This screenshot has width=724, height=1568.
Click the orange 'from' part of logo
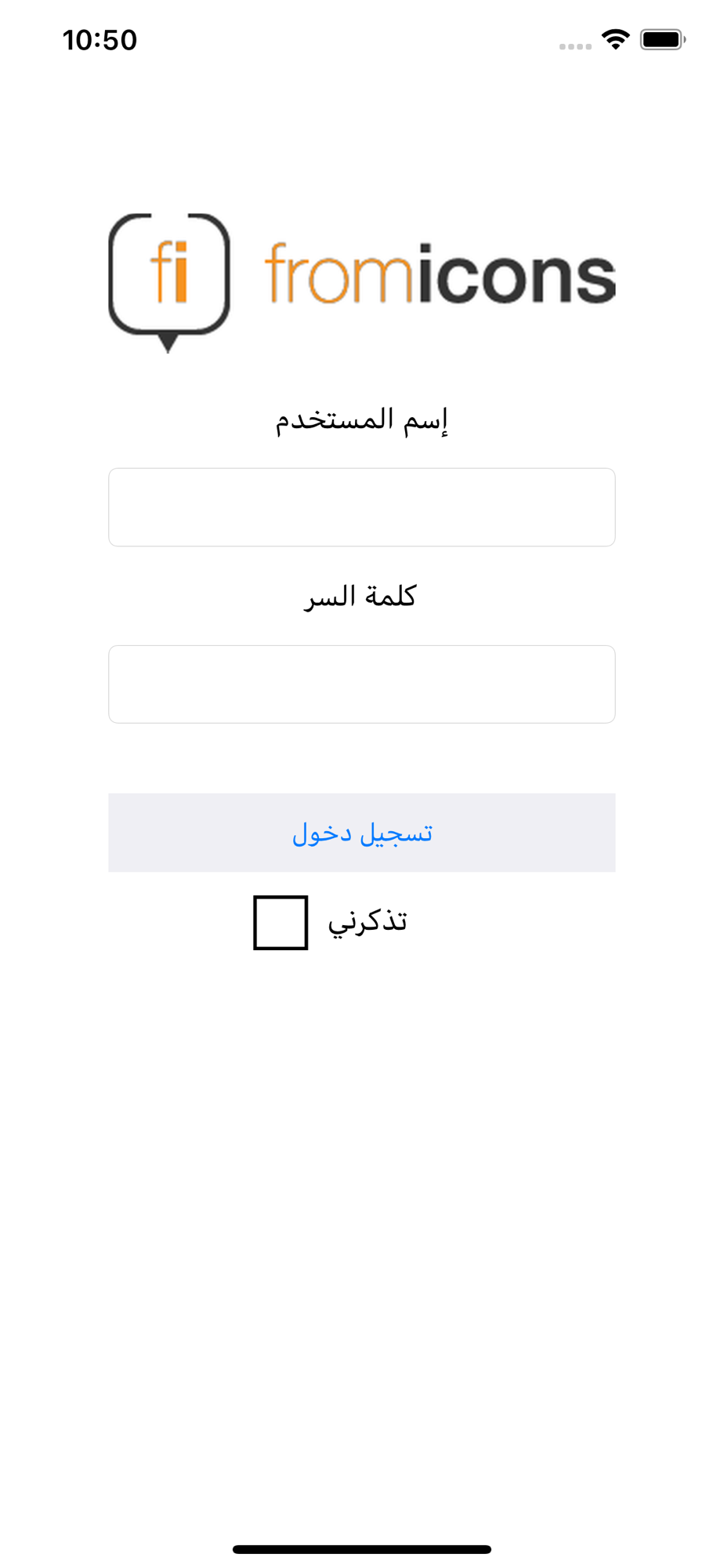338,273
